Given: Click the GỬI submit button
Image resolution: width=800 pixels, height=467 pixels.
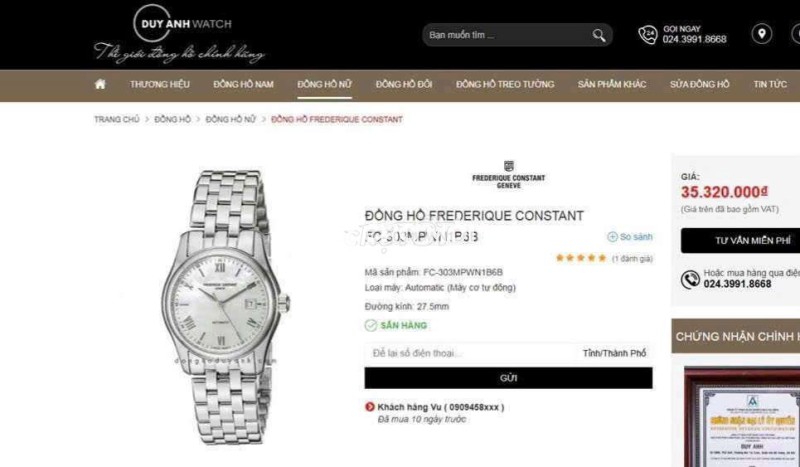Looking at the screenshot, I should tap(508, 378).
